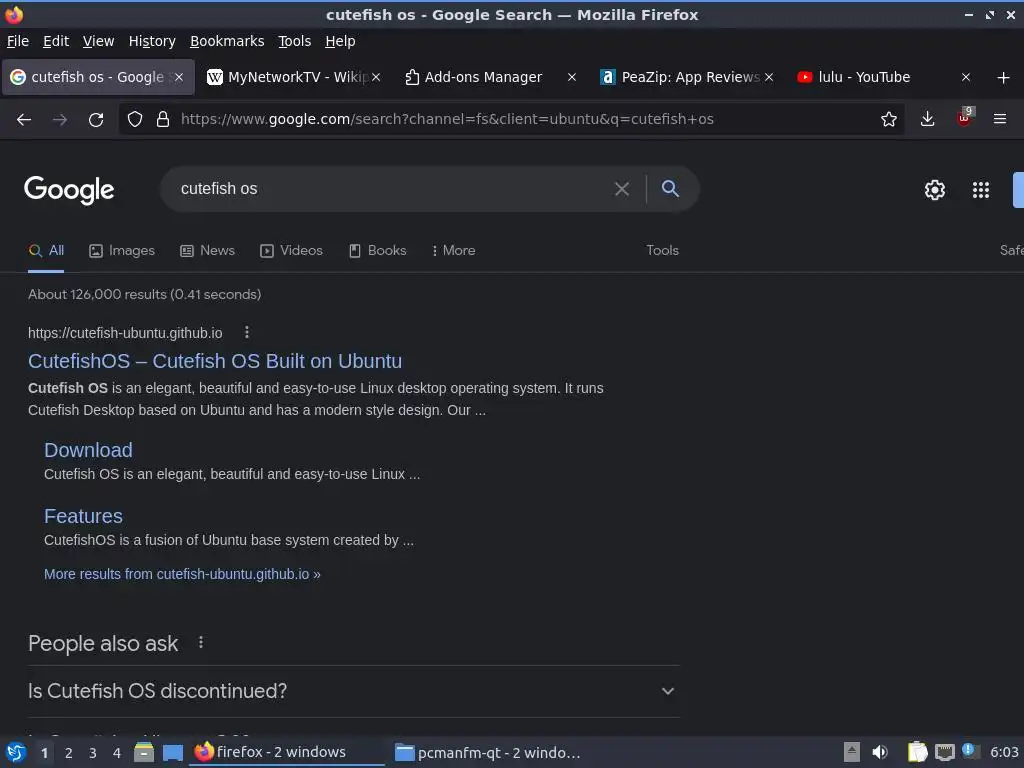This screenshot has height=768, width=1024.
Task: Select the Books search tab
Action: [x=377, y=251]
